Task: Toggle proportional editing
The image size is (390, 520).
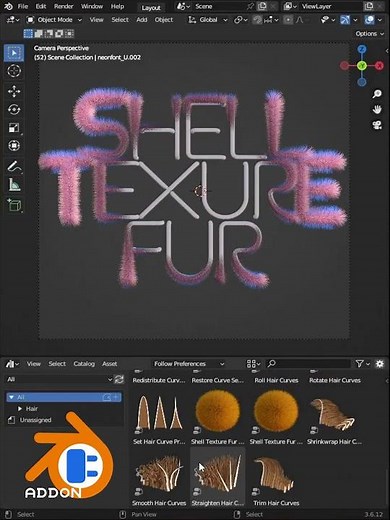Action: click(x=288, y=20)
